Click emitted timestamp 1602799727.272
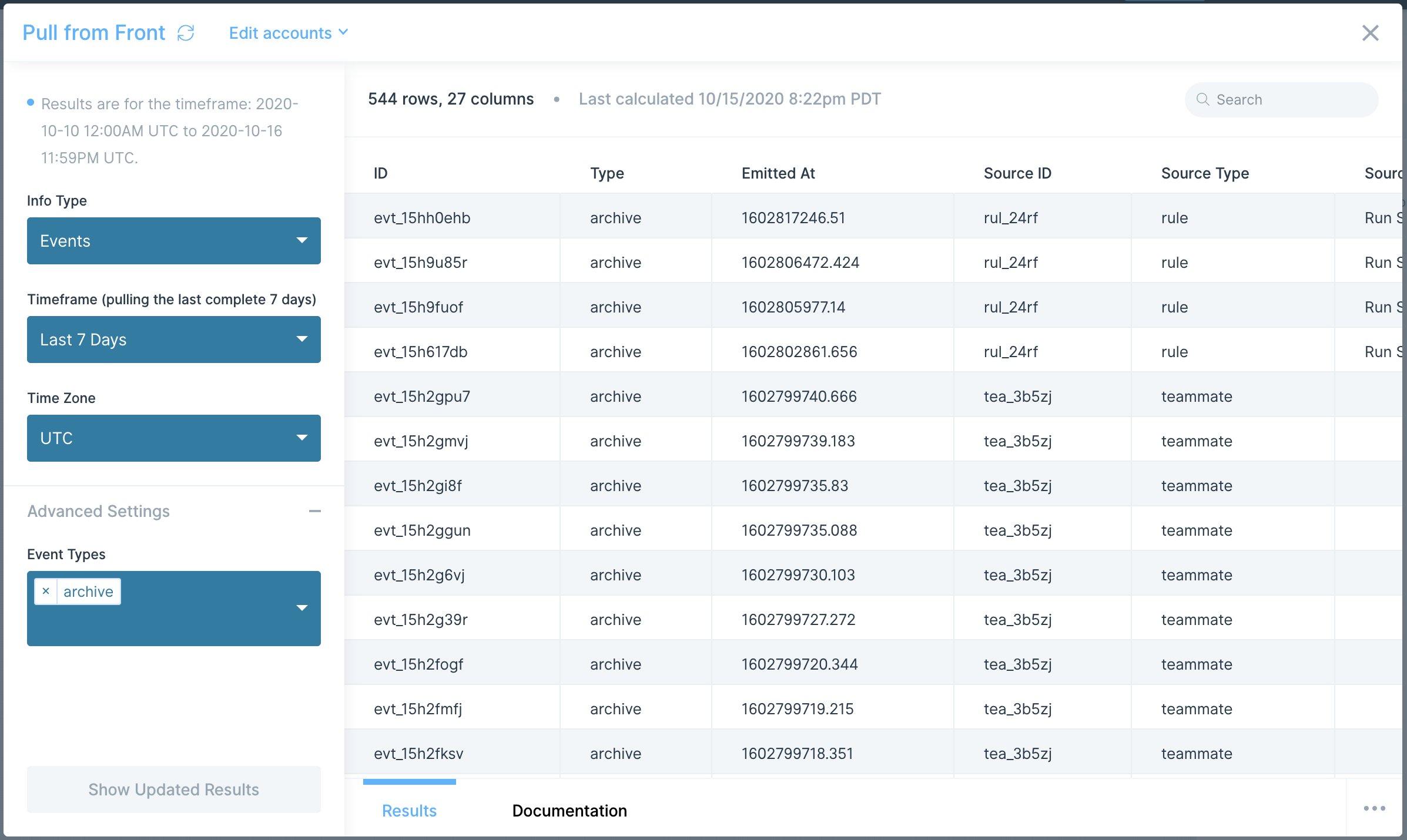The width and height of the screenshot is (1407, 840). click(798, 620)
